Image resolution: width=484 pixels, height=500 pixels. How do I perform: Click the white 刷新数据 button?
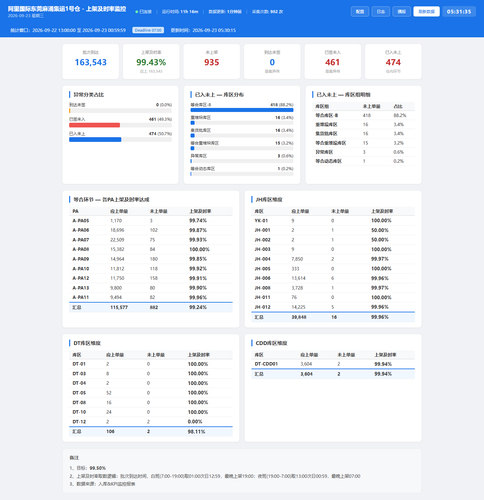click(x=427, y=11)
